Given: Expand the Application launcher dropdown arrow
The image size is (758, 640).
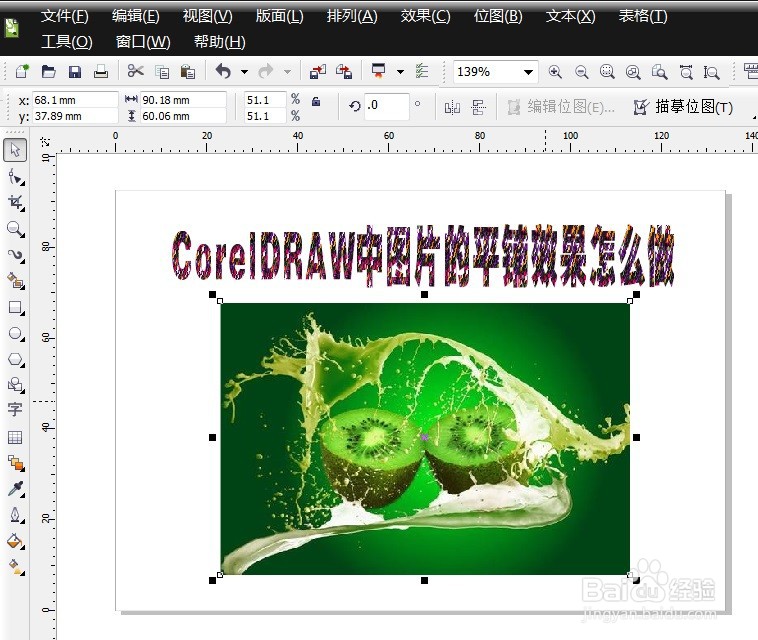Looking at the screenshot, I should coord(400,72).
